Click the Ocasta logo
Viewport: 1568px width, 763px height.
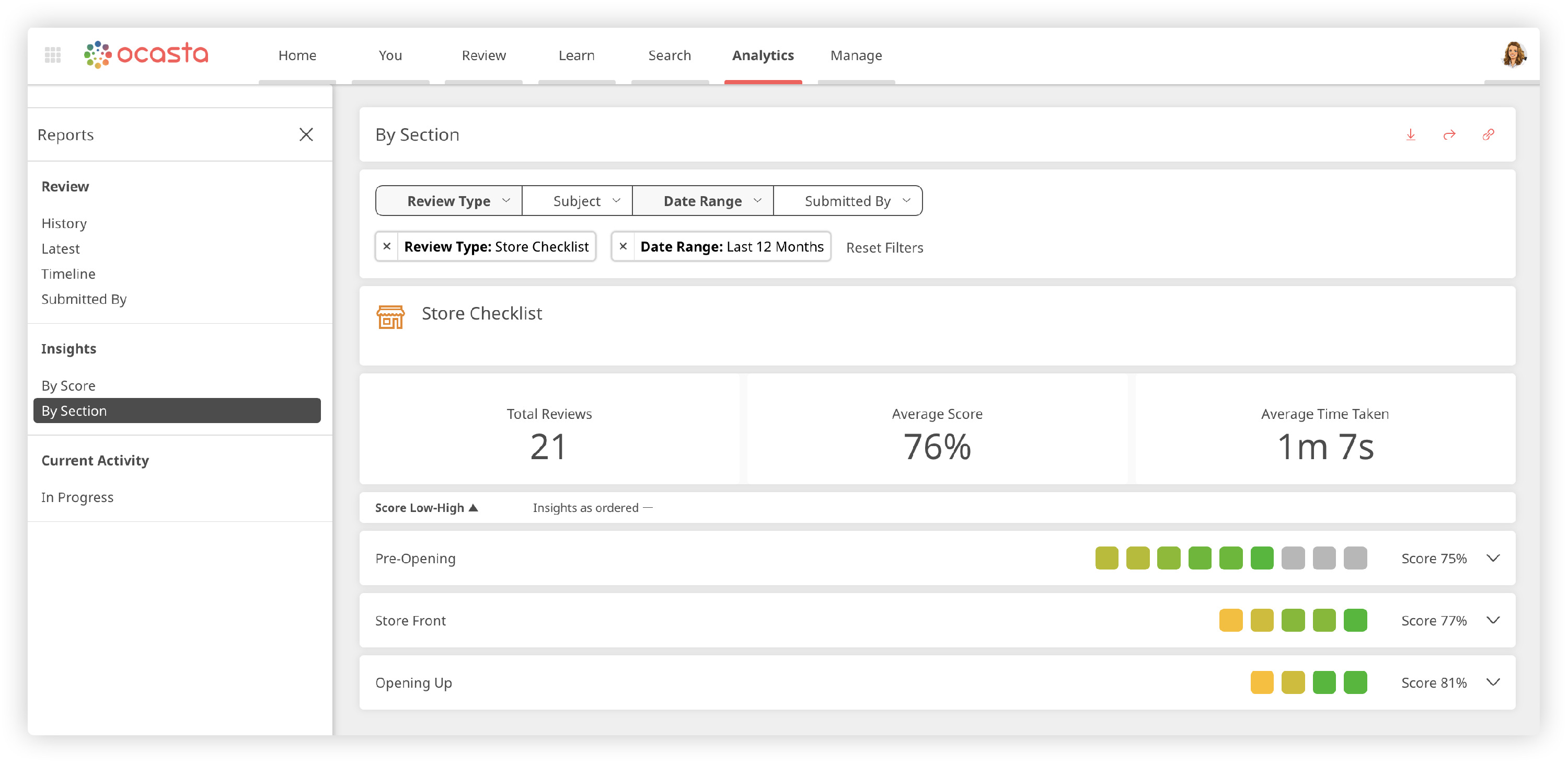click(x=147, y=54)
